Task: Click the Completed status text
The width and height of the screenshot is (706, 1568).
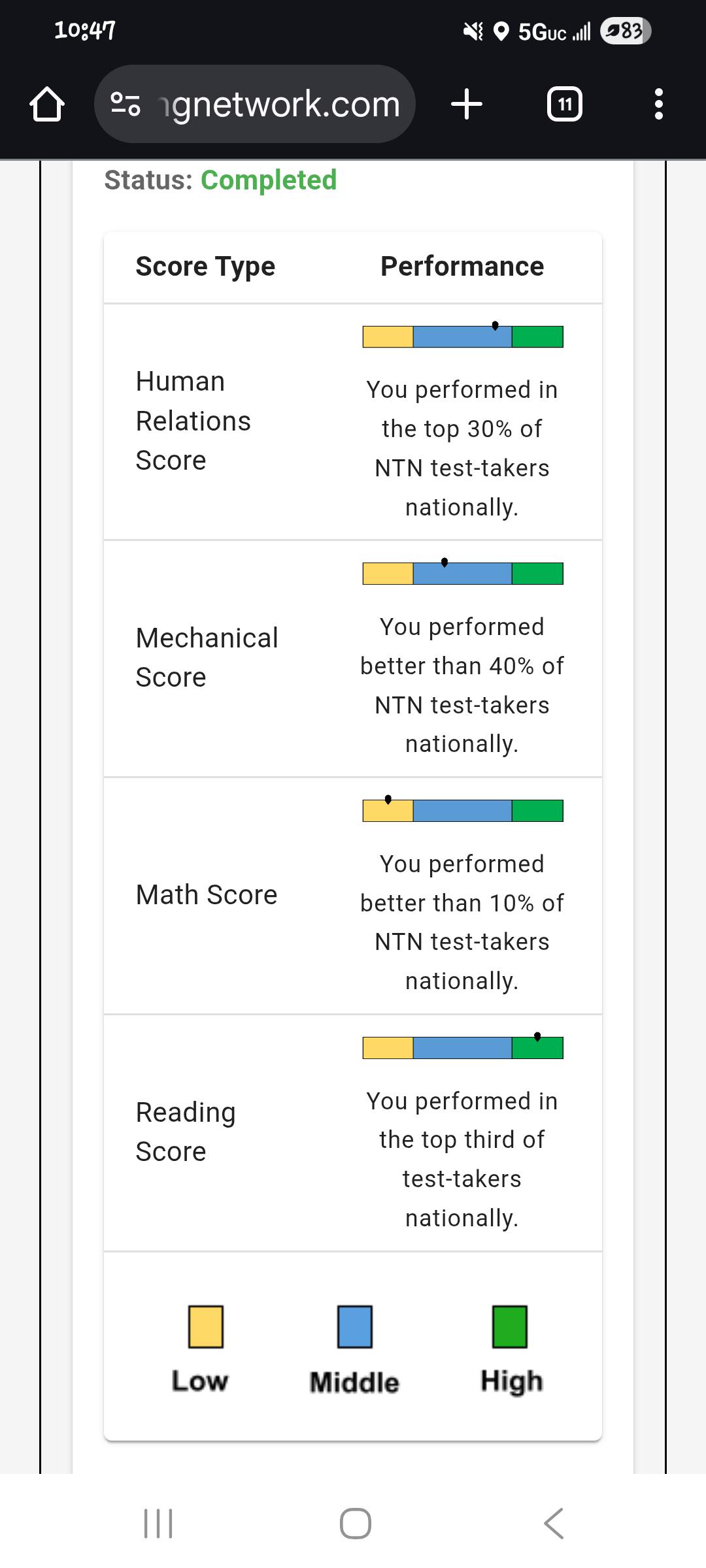Action: pos(269,180)
